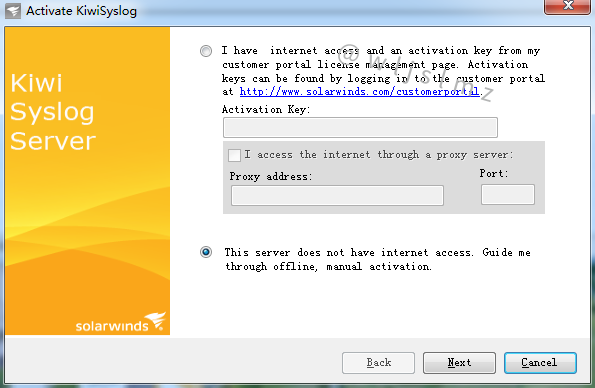
Task: Click the solarwinds logo
Action: point(121,322)
